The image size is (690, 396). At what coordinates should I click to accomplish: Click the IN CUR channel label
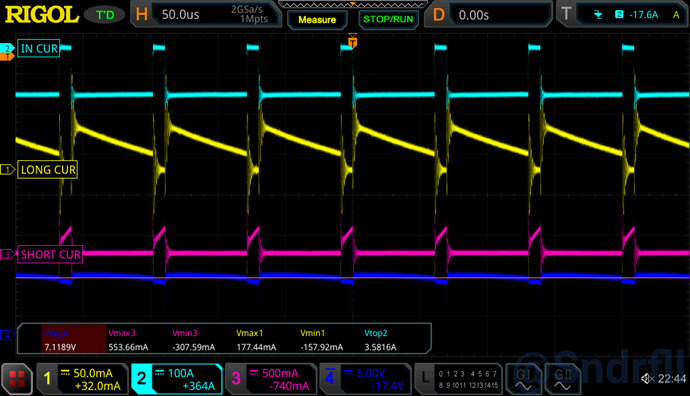tap(39, 48)
